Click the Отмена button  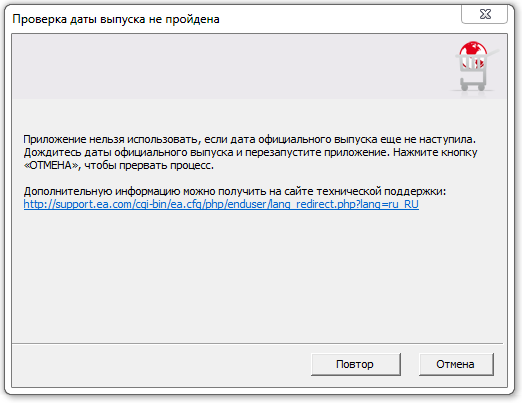(x=456, y=364)
